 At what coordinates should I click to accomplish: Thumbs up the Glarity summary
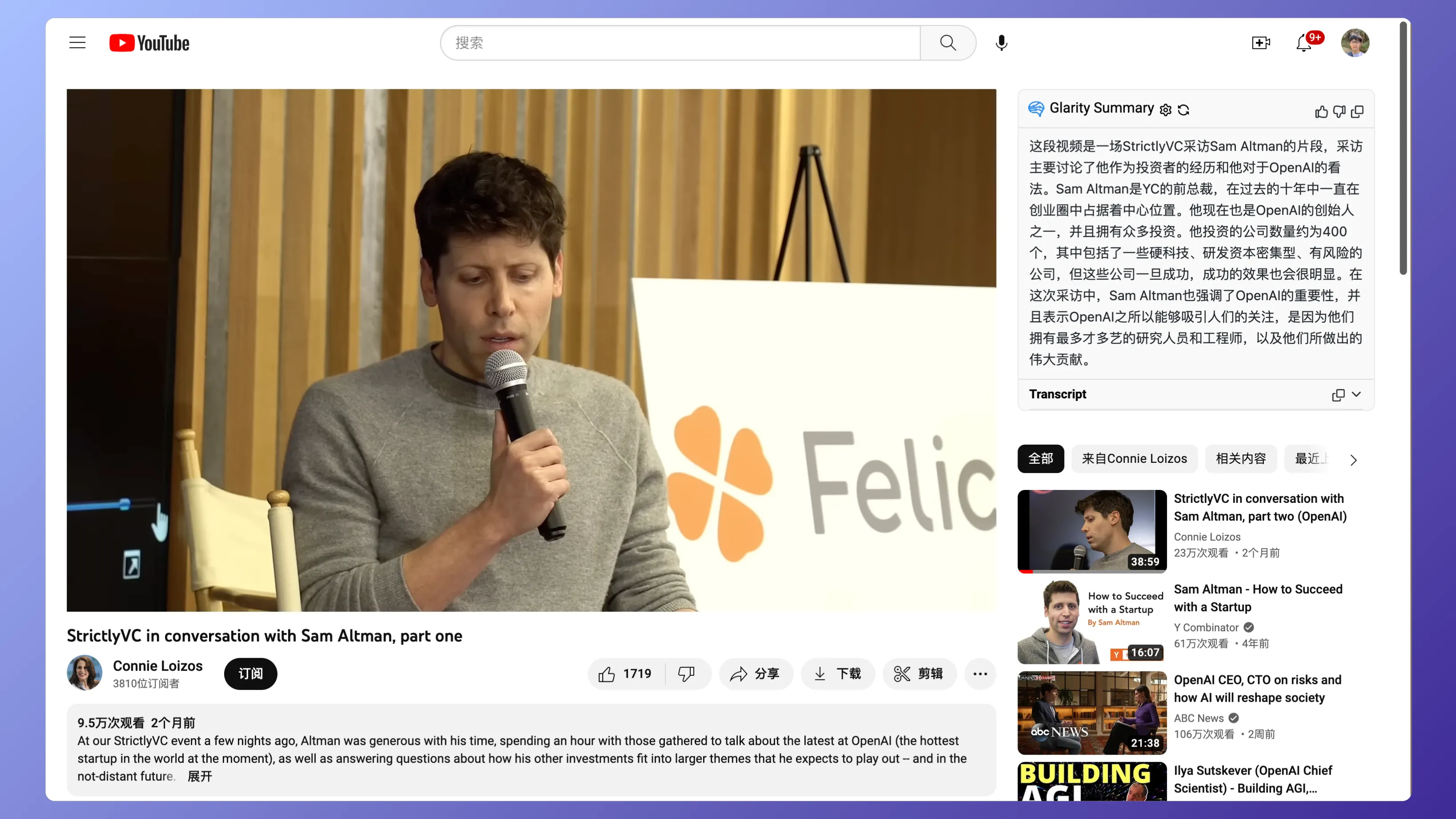(x=1321, y=112)
